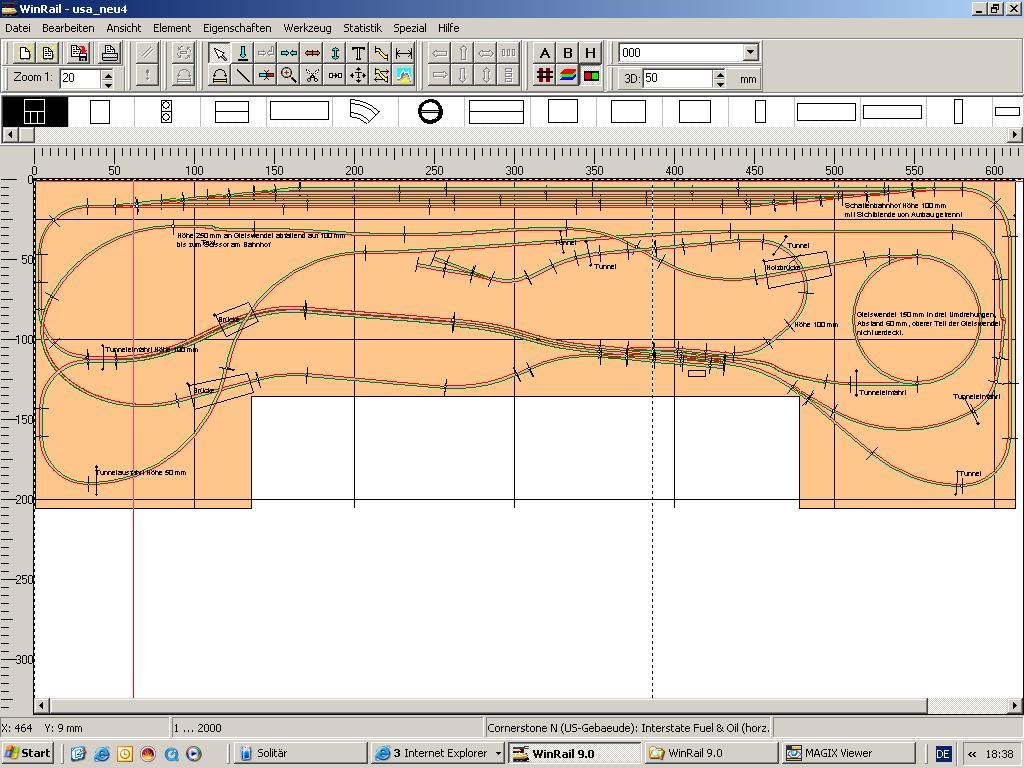Select the arrow pointer tool
Viewport: 1024px width, 768px height.
click(x=219, y=53)
